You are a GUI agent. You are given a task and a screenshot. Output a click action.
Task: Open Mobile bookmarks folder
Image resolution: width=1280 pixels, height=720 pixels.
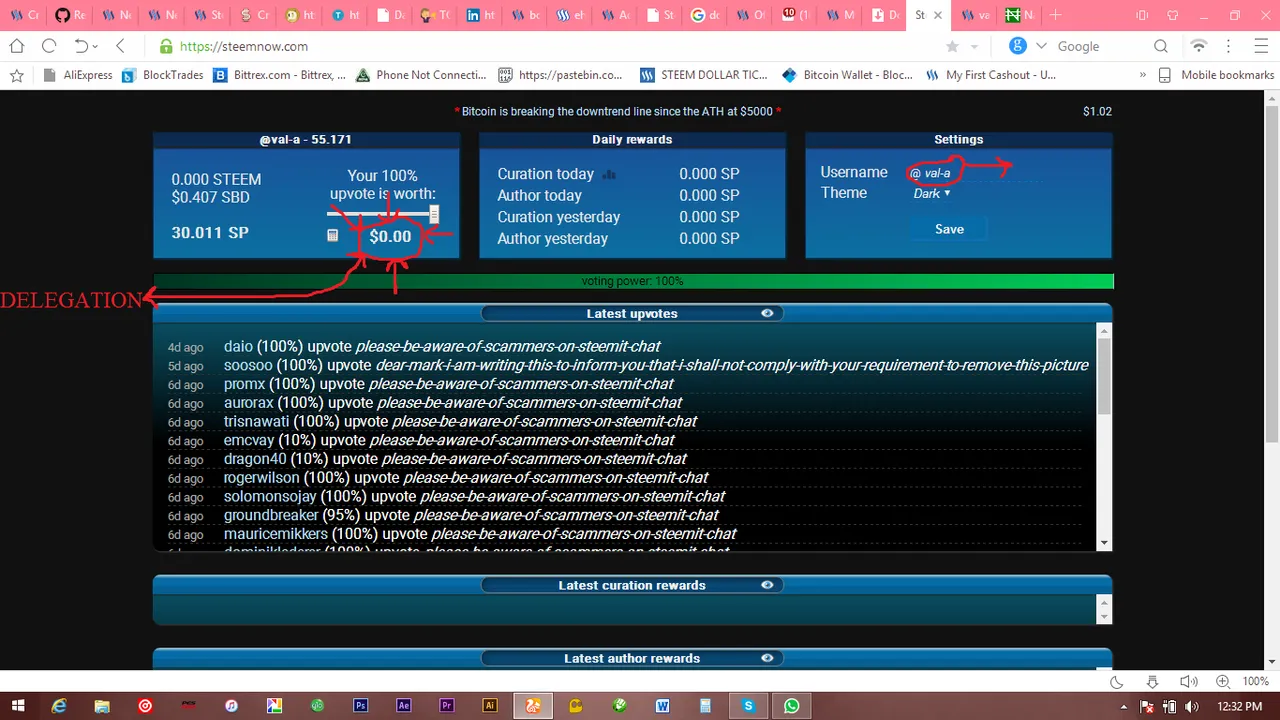[1217, 75]
